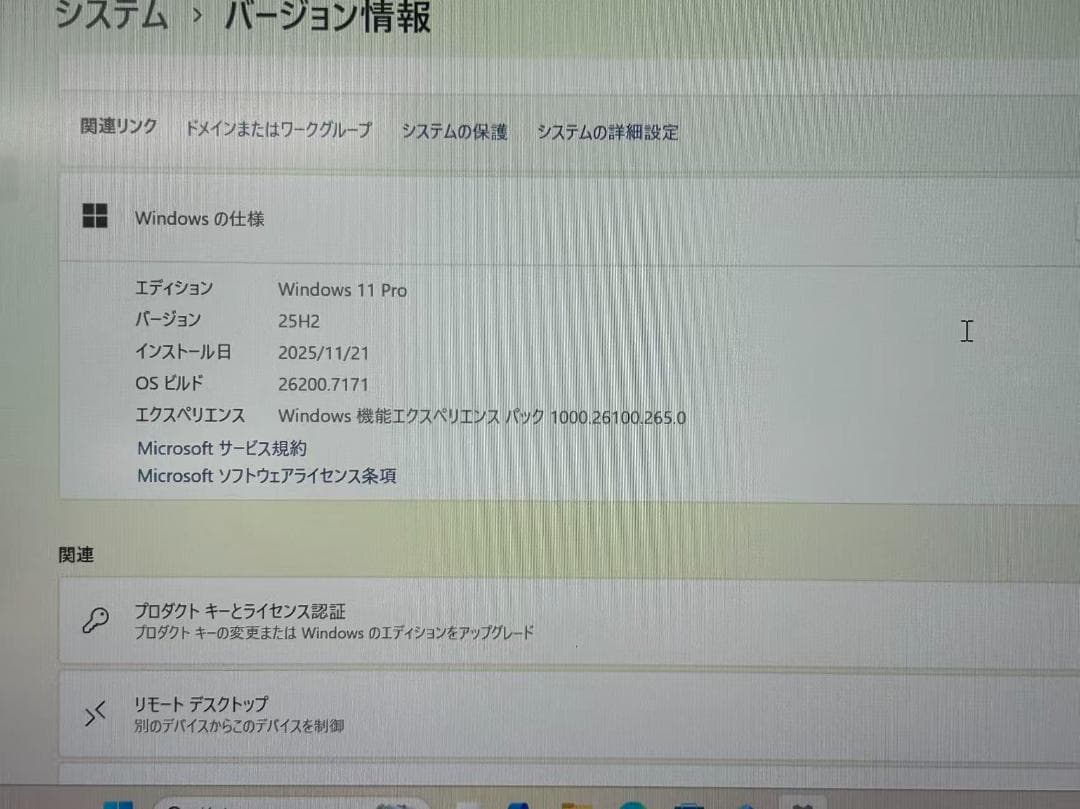Click the remote desktop arrows icon
Image resolution: width=1080 pixels, height=809 pixels.
(95, 713)
